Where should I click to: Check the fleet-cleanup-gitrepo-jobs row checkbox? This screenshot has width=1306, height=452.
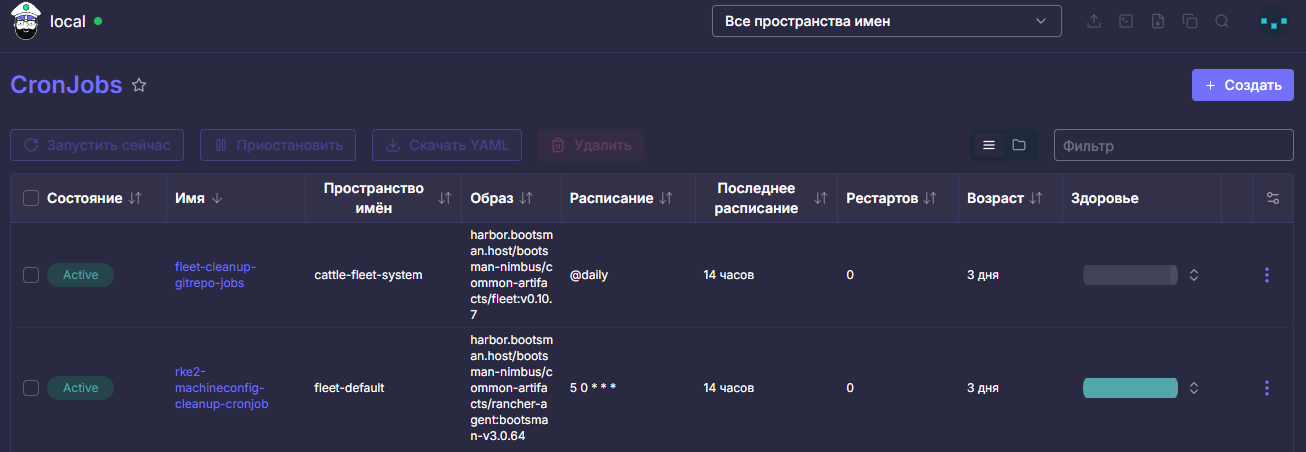click(31, 275)
